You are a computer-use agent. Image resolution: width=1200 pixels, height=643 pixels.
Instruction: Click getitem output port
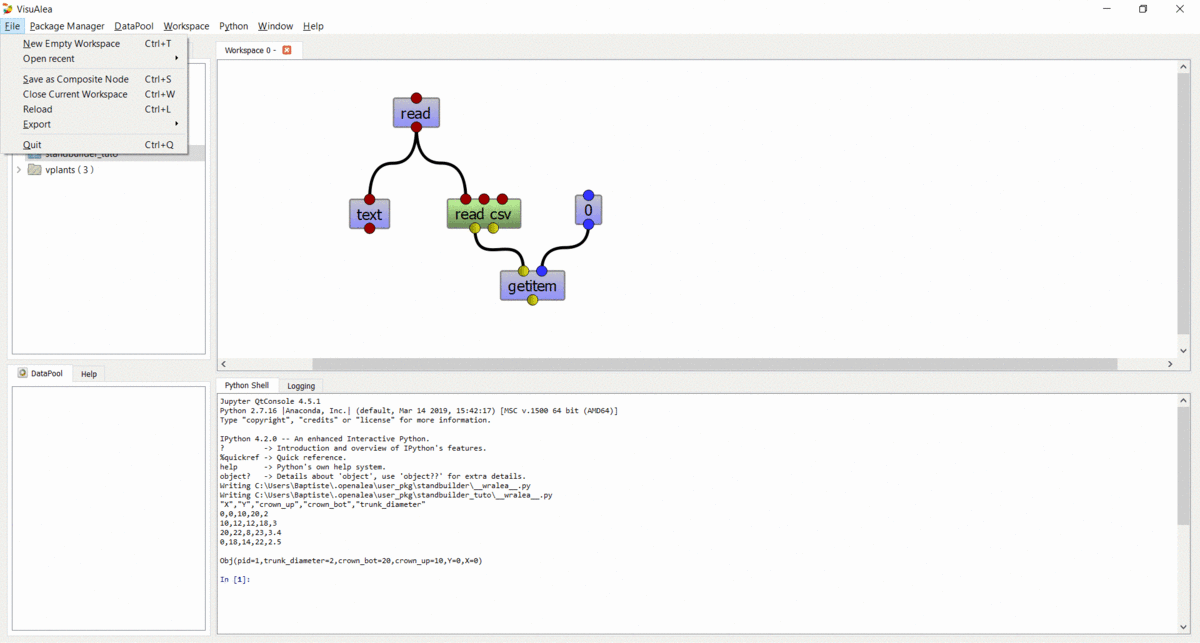coord(532,300)
